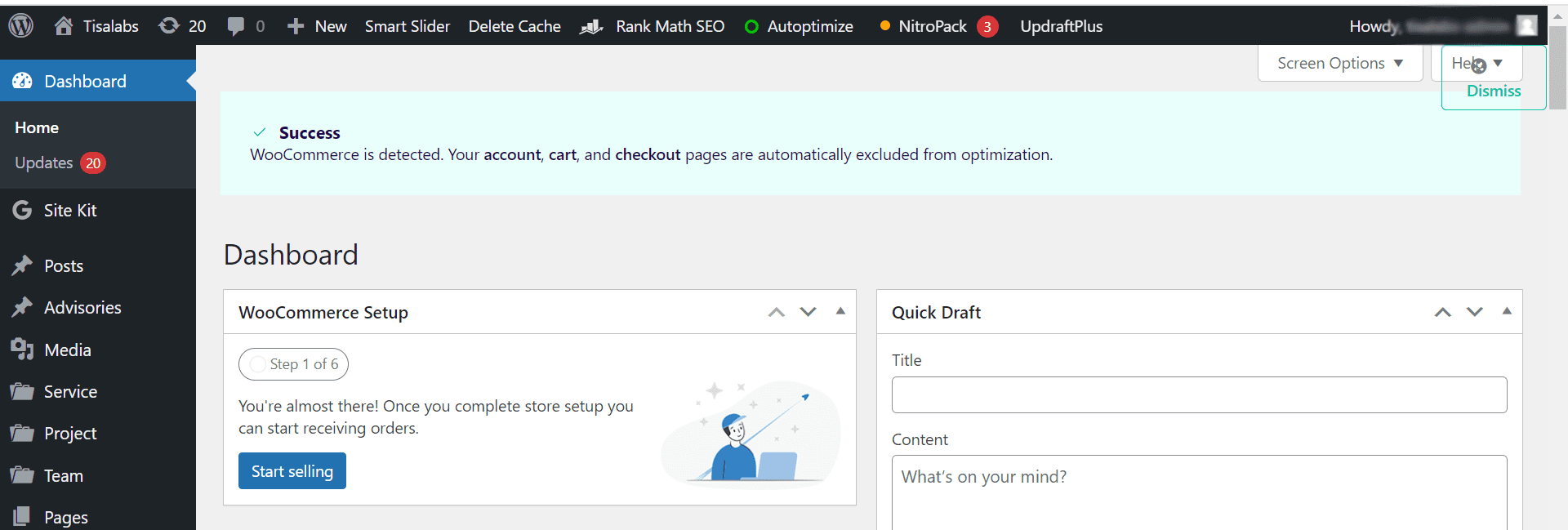Expand the Help dropdown tab
Viewport: 1568px width, 530px height.
point(1477,63)
